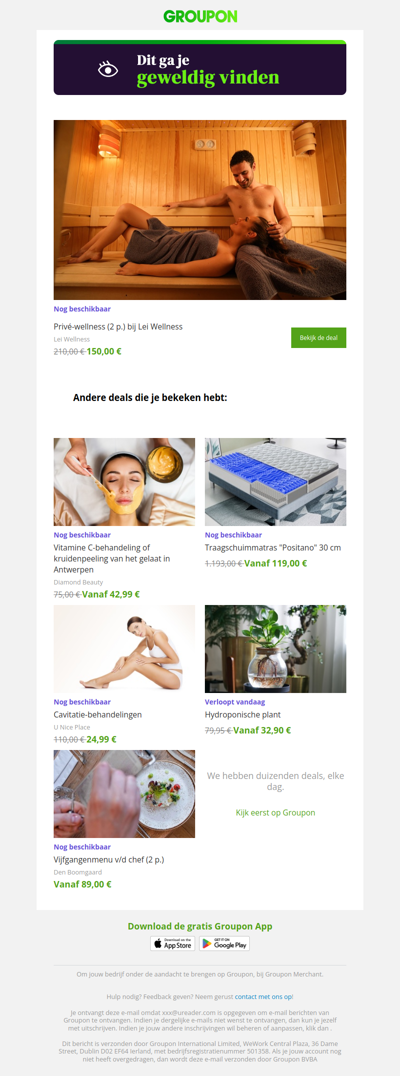Open the App Store download badge
Viewport: 400px width, 1076px height.
point(173,944)
